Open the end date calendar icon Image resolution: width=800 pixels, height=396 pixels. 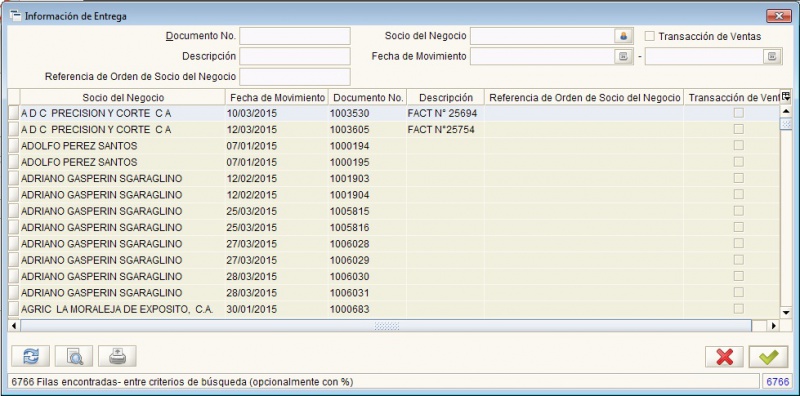[x=772, y=56]
